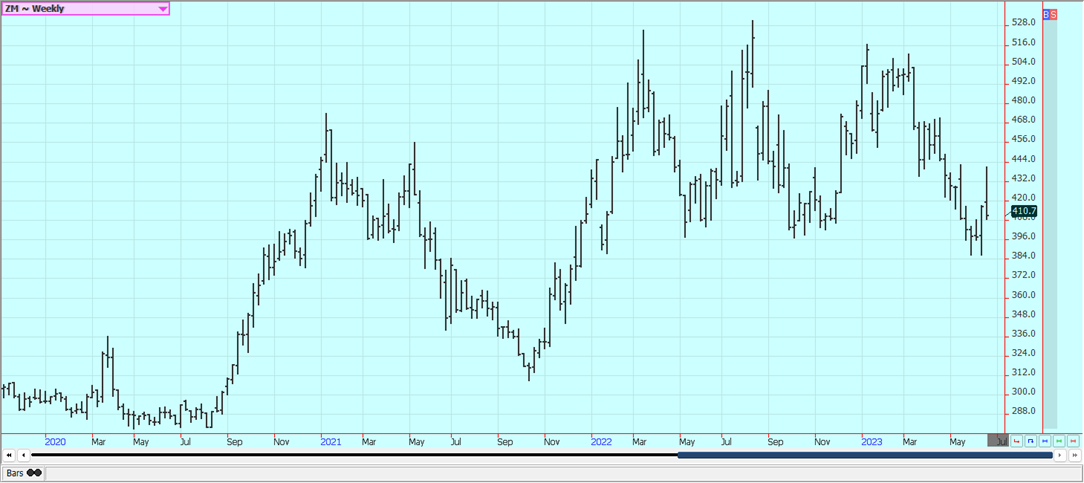This screenshot has width=1084, height=483.
Task: Click the fast-forward-to-end double arrow button
Action: 1074,455
